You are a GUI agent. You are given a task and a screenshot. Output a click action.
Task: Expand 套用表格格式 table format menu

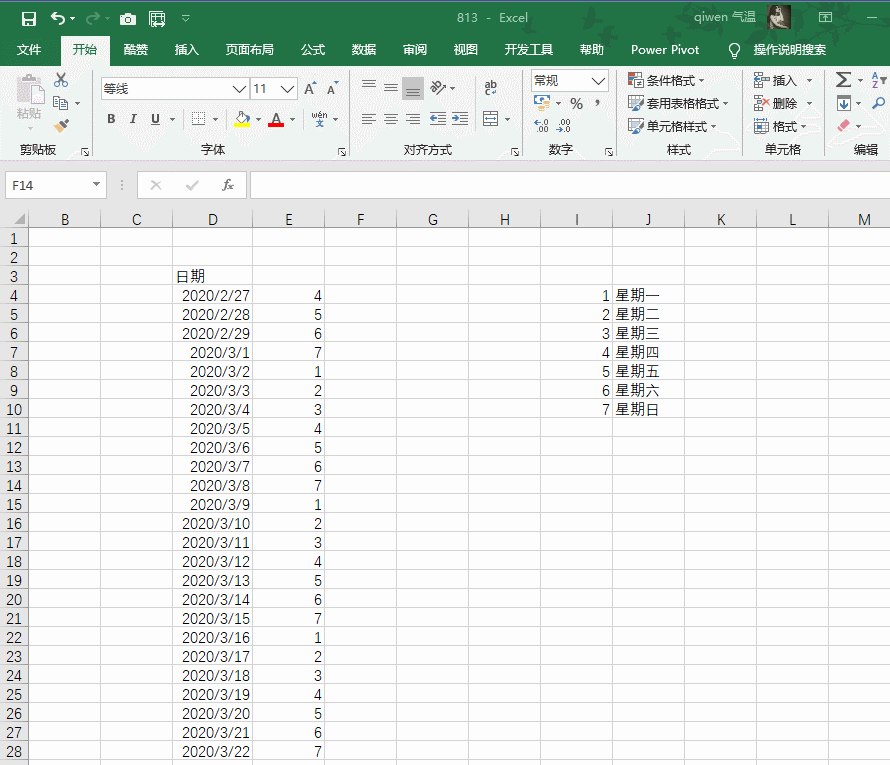(x=678, y=103)
